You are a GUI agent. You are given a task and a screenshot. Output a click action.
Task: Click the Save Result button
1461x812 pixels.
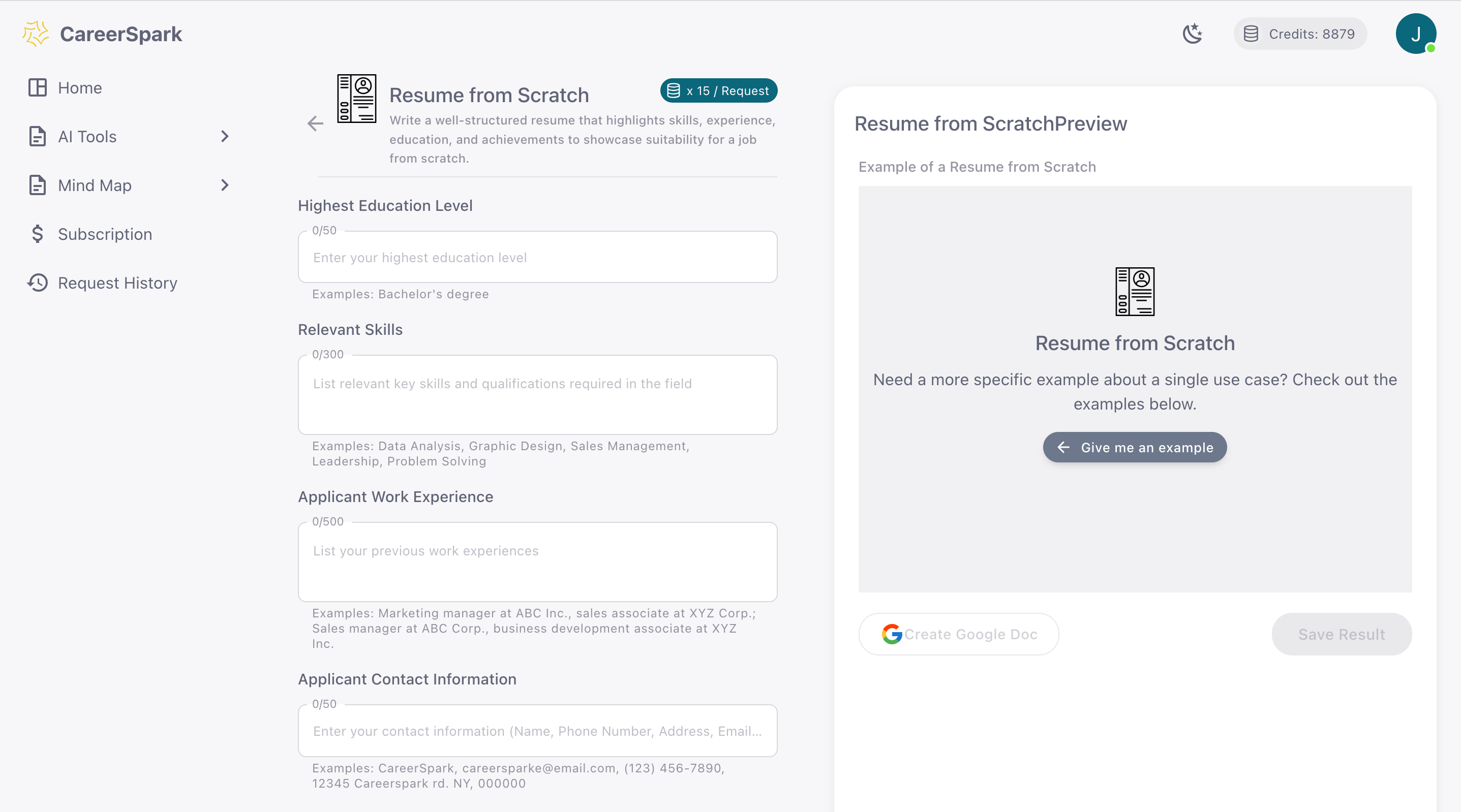click(x=1341, y=634)
